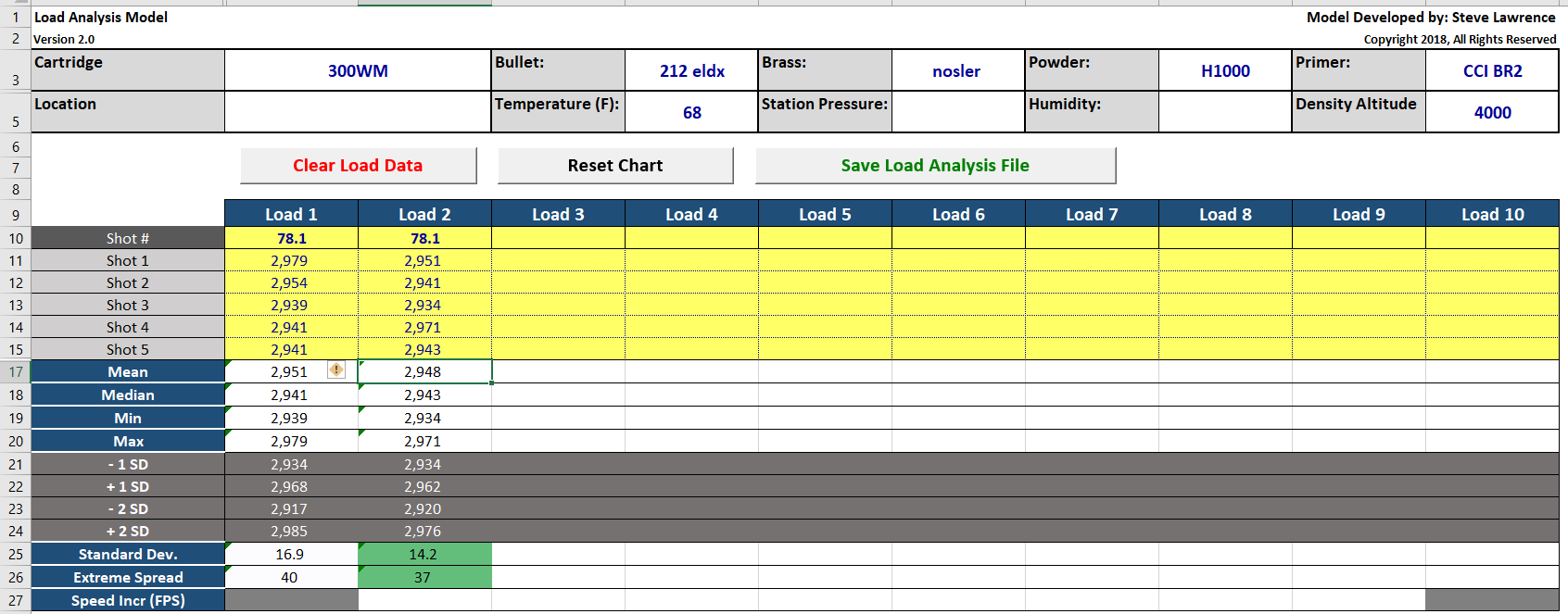Click the Brass value cell nosler
The image size is (1568, 614).
click(x=956, y=71)
